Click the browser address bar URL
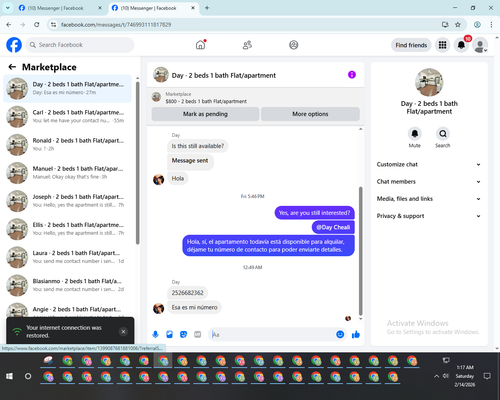Image resolution: width=500 pixels, height=400 pixels. tap(116, 25)
